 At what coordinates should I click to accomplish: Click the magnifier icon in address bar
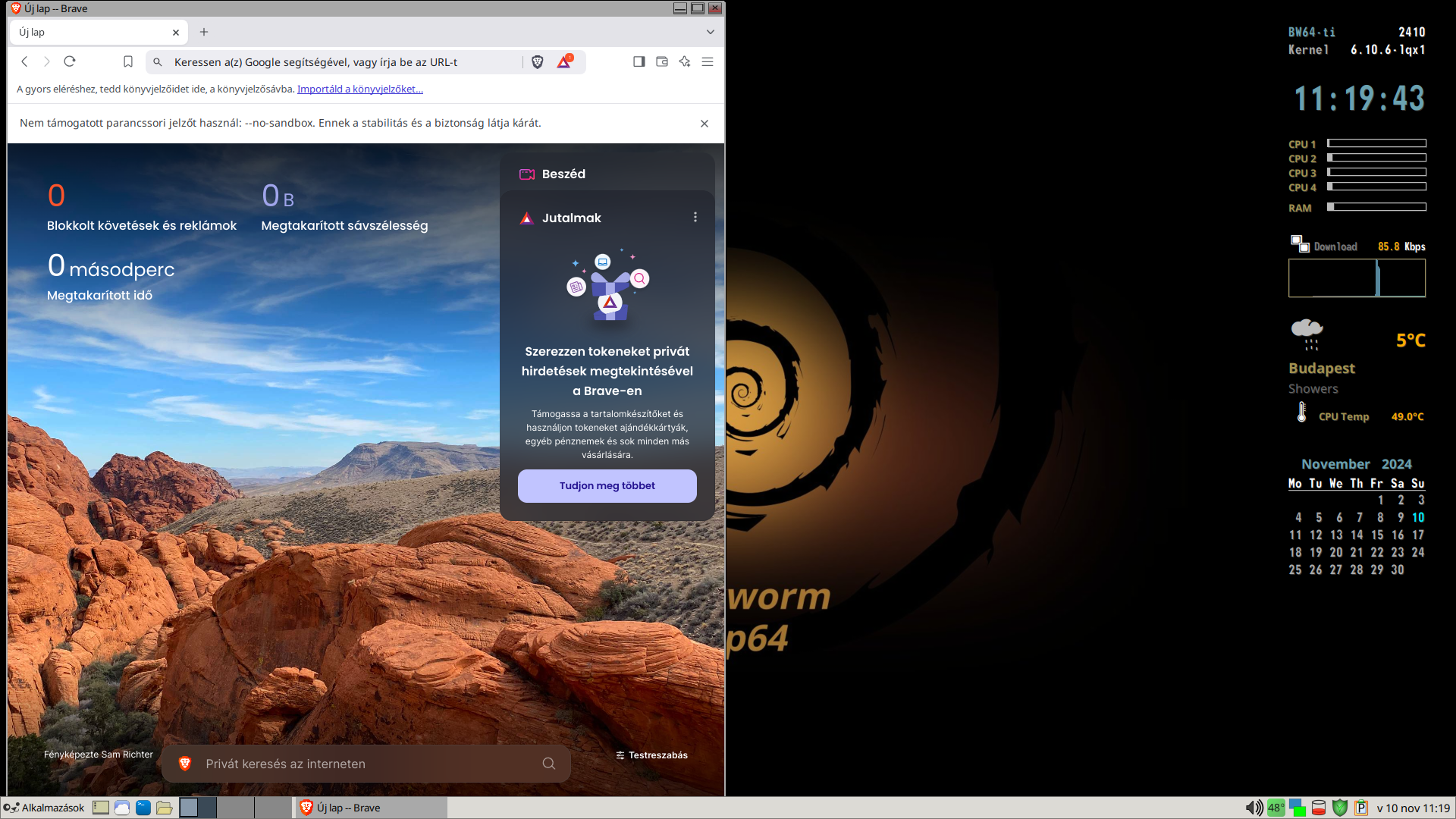(158, 62)
